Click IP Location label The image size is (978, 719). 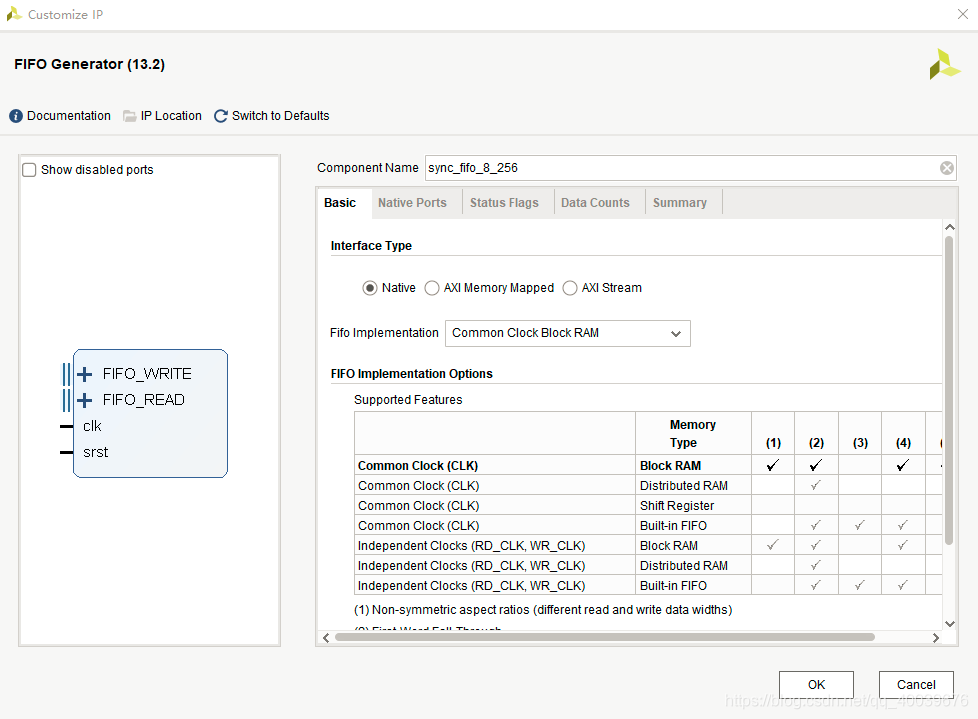point(171,116)
